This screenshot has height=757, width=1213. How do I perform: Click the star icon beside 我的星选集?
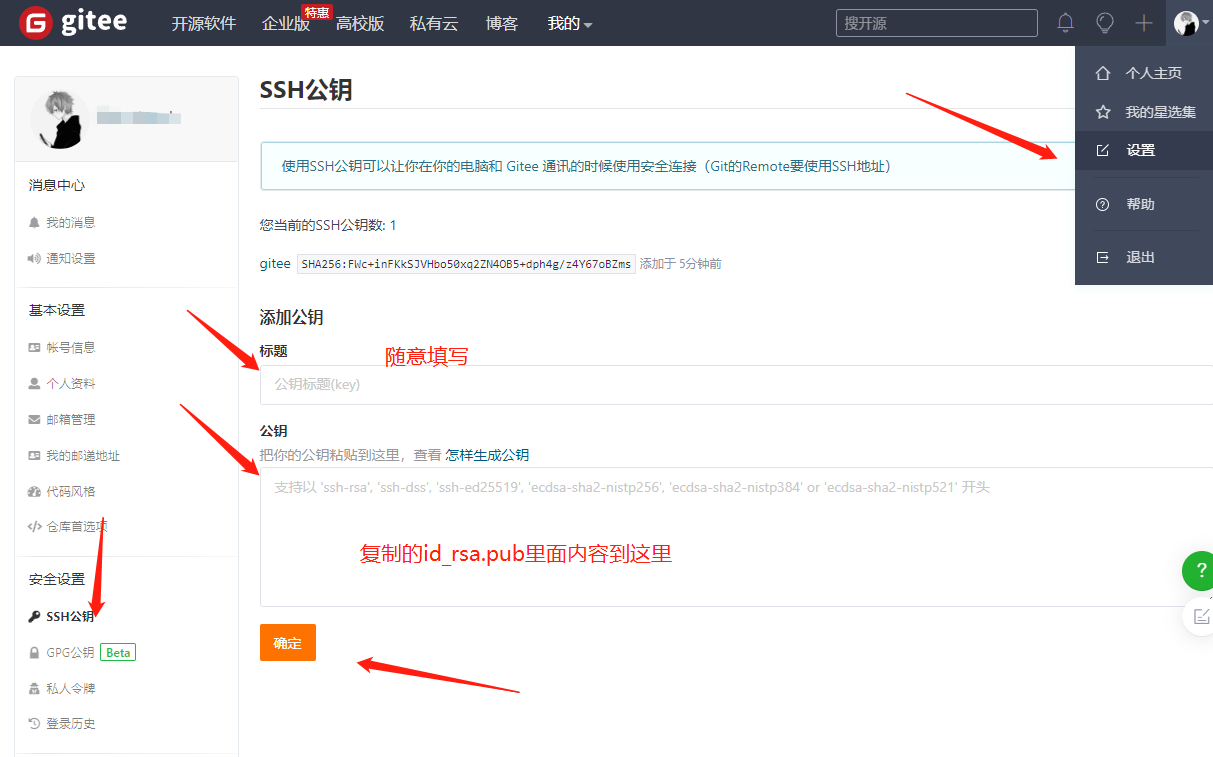(x=1103, y=112)
